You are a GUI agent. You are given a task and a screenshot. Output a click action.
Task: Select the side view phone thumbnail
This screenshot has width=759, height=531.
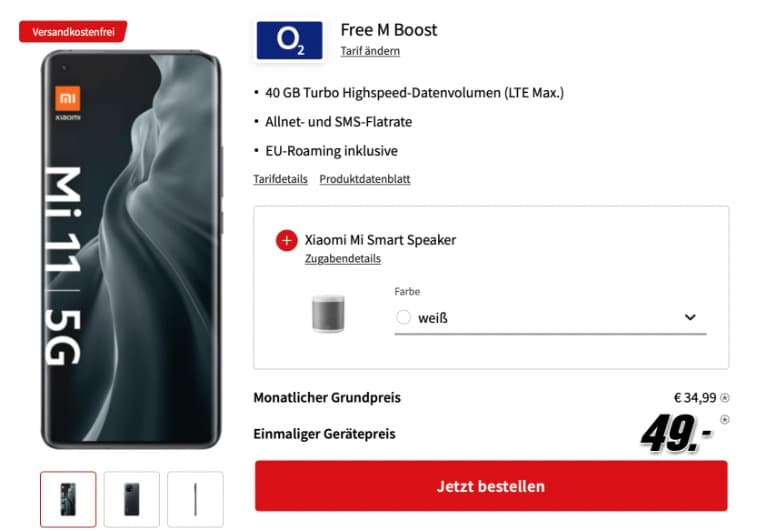click(x=196, y=499)
